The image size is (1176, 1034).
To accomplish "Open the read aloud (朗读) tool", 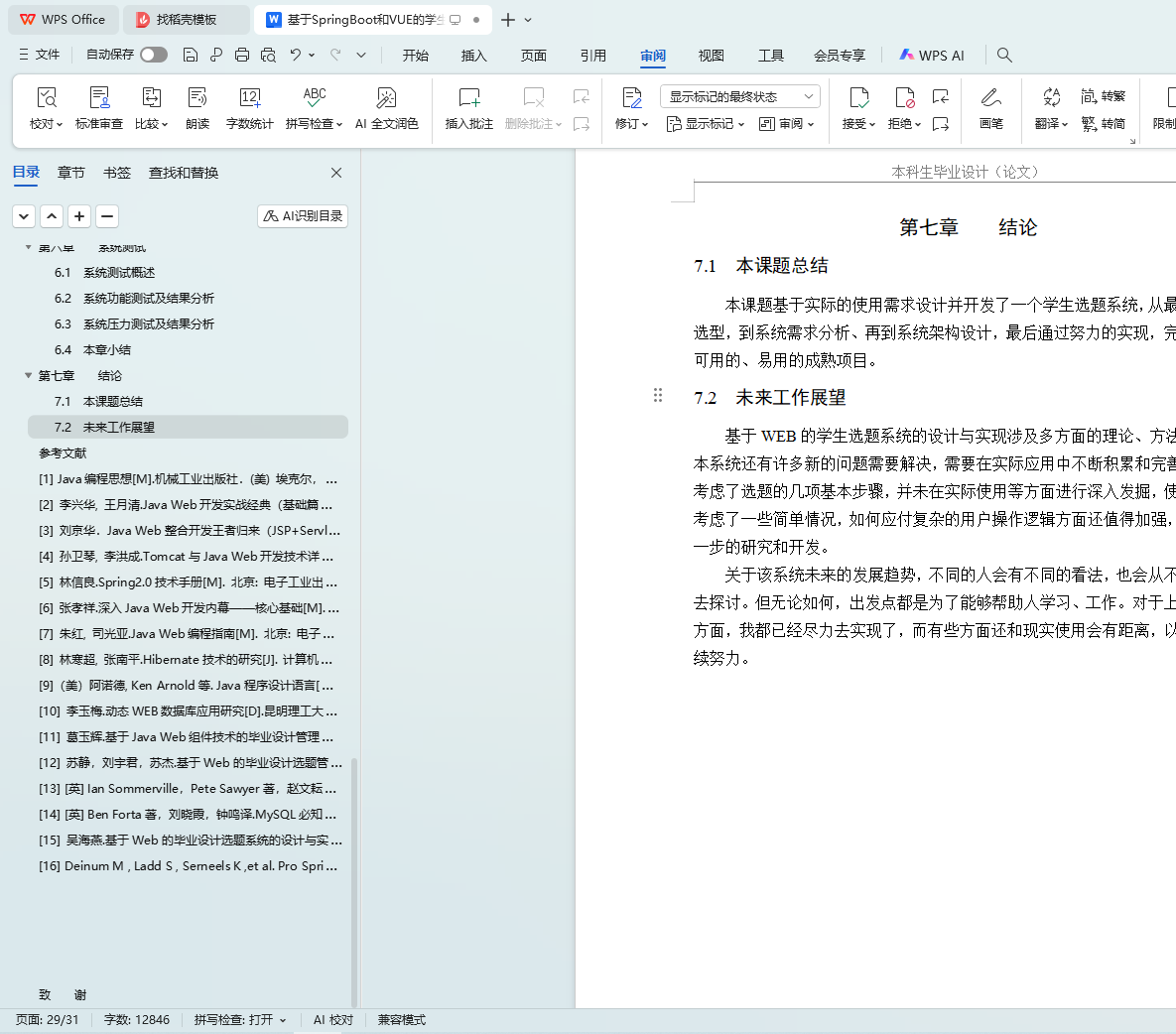I will coord(197,98).
